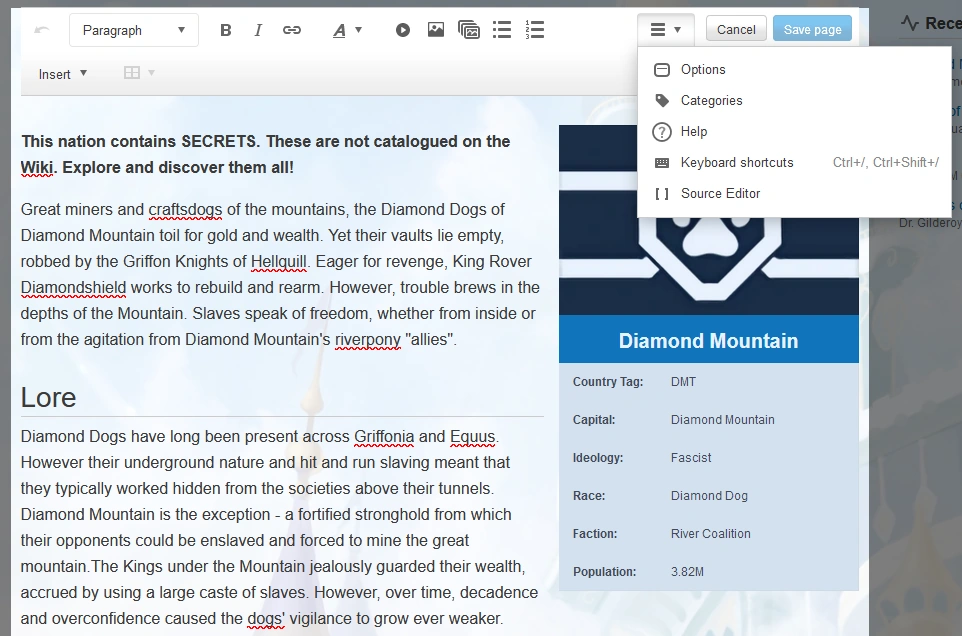Insert a link
Viewport: 962px width, 636px height.
tap(291, 30)
